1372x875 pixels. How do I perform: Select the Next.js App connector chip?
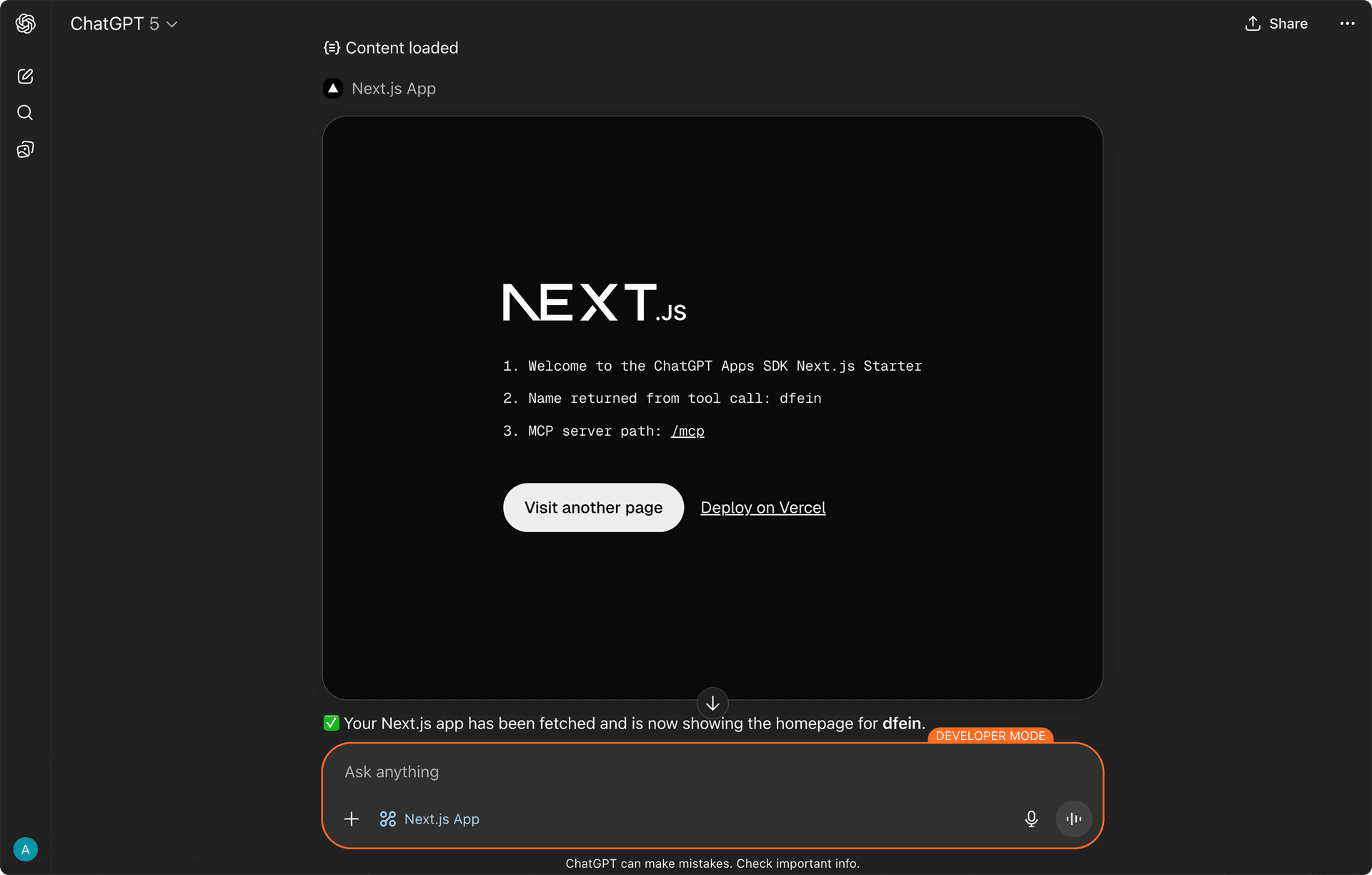[x=429, y=819]
